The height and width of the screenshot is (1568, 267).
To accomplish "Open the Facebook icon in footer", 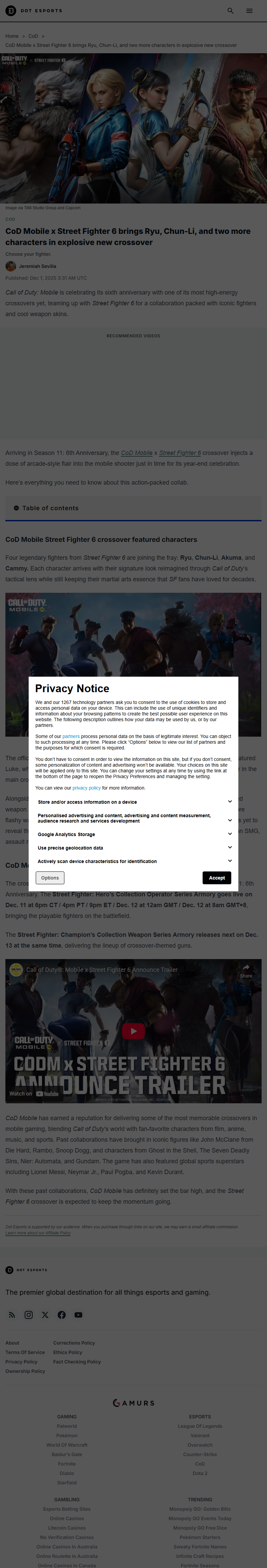I will [x=62, y=1315].
